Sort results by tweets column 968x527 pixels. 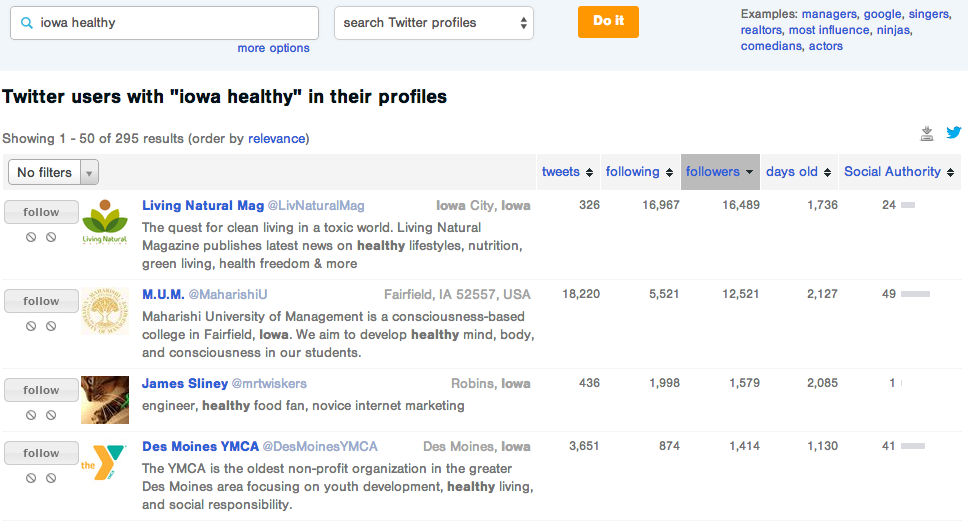coord(567,172)
